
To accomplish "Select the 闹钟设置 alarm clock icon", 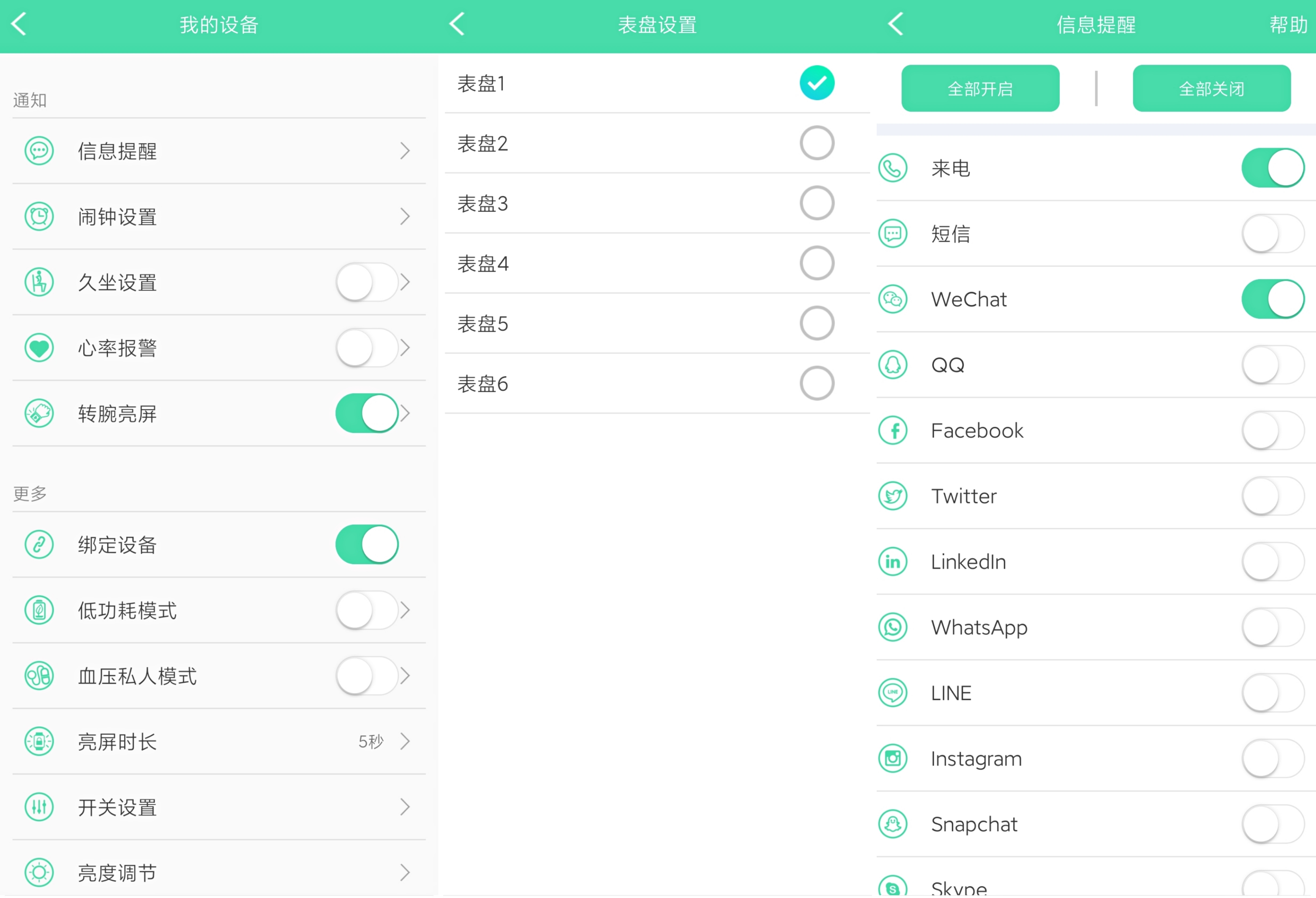I will coord(39,216).
